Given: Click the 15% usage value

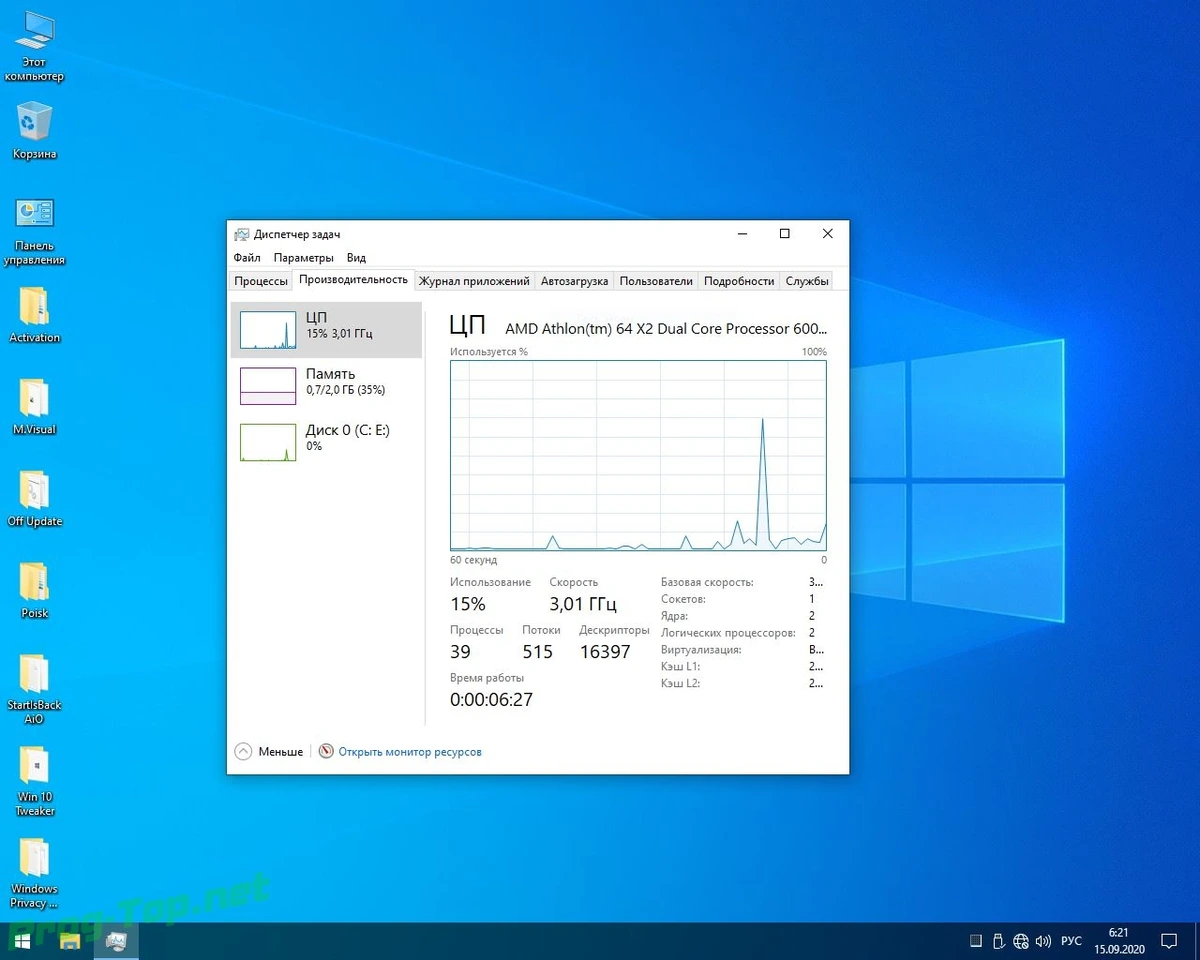Looking at the screenshot, I should pos(467,604).
